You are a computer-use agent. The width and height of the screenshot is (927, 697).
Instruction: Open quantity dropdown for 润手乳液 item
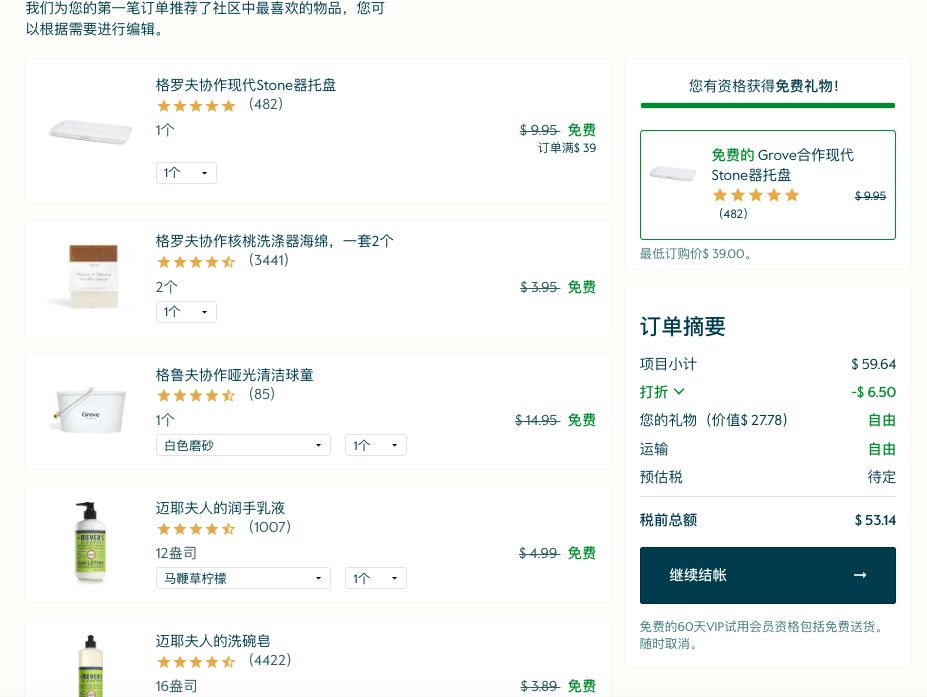pyautogui.click(x=375, y=578)
